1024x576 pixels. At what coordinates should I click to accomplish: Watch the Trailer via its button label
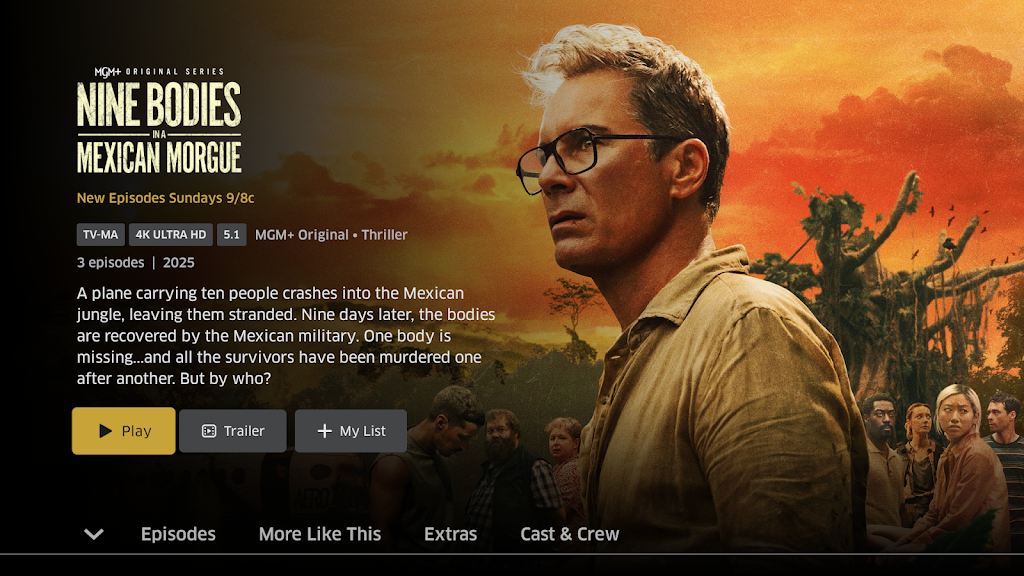[x=244, y=431]
